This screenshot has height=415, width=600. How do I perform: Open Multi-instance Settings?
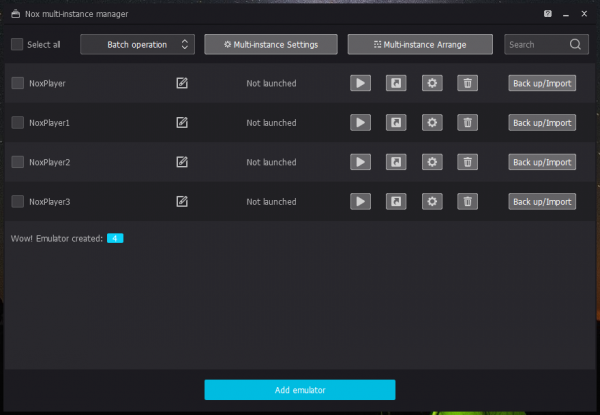(x=271, y=44)
